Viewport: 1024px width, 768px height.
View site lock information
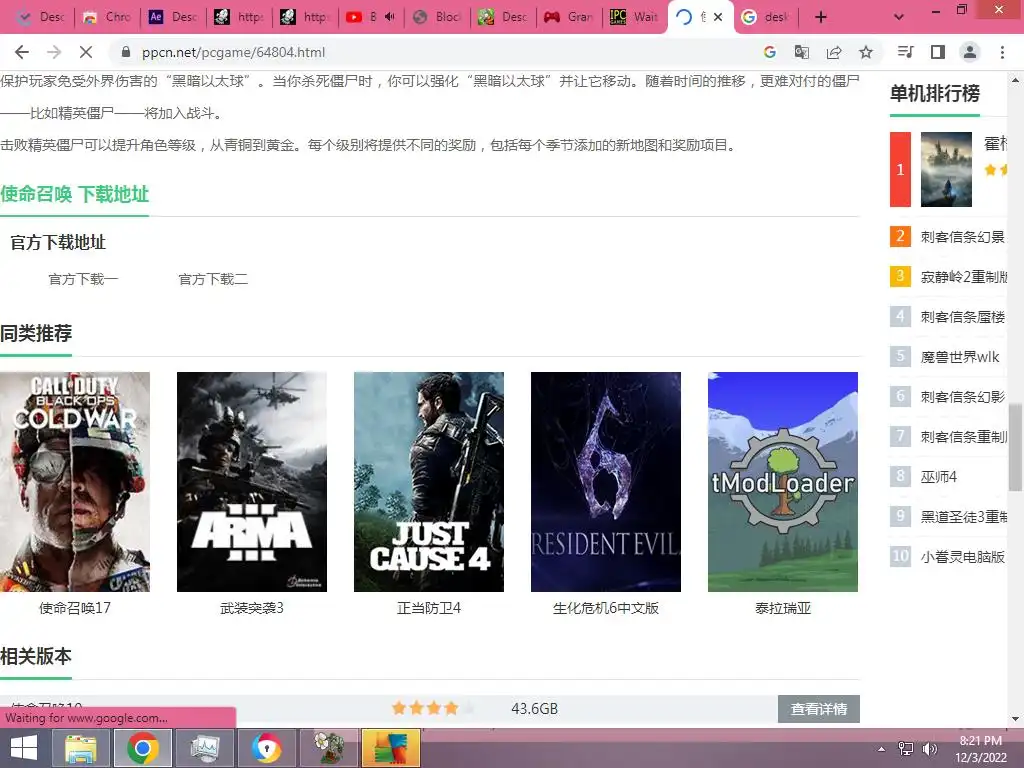pyautogui.click(x=126, y=52)
